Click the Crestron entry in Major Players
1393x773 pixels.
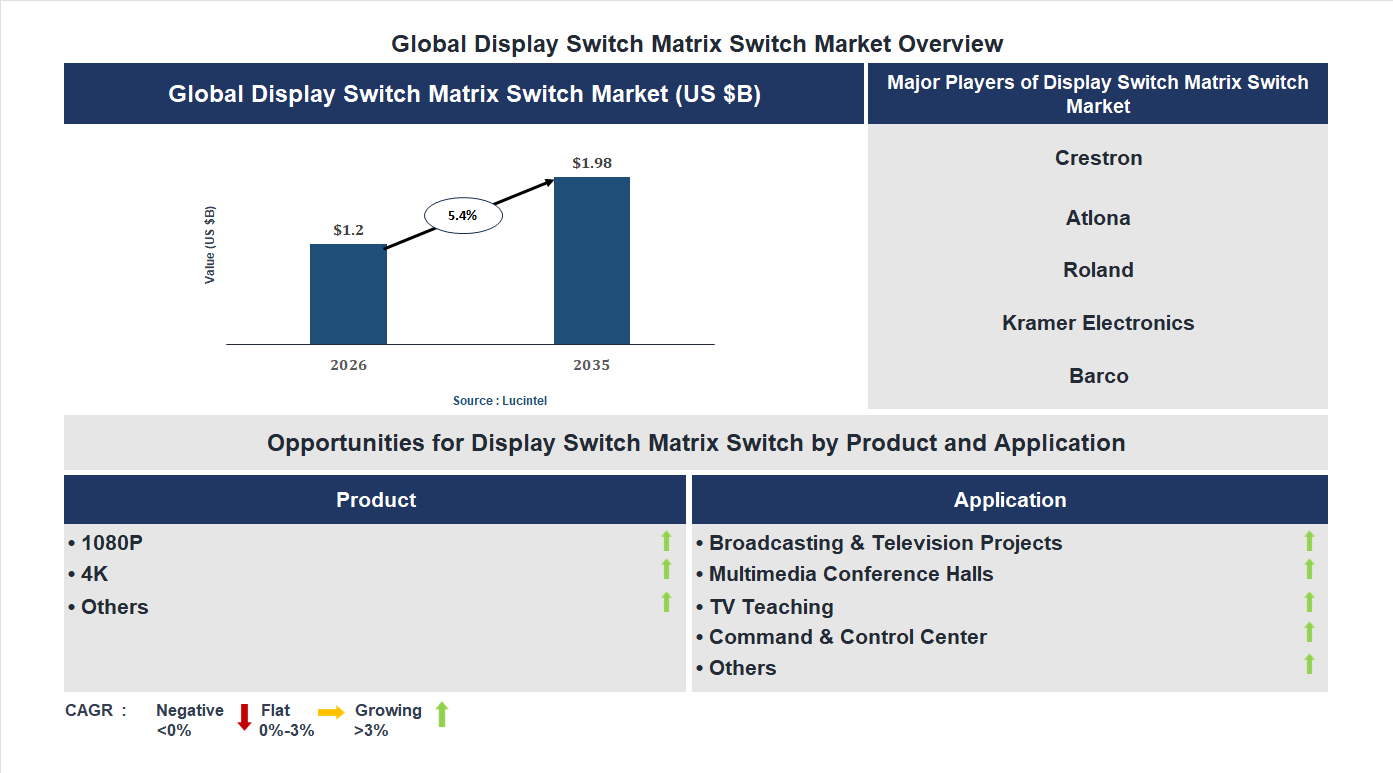pyautogui.click(x=1097, y=158)
